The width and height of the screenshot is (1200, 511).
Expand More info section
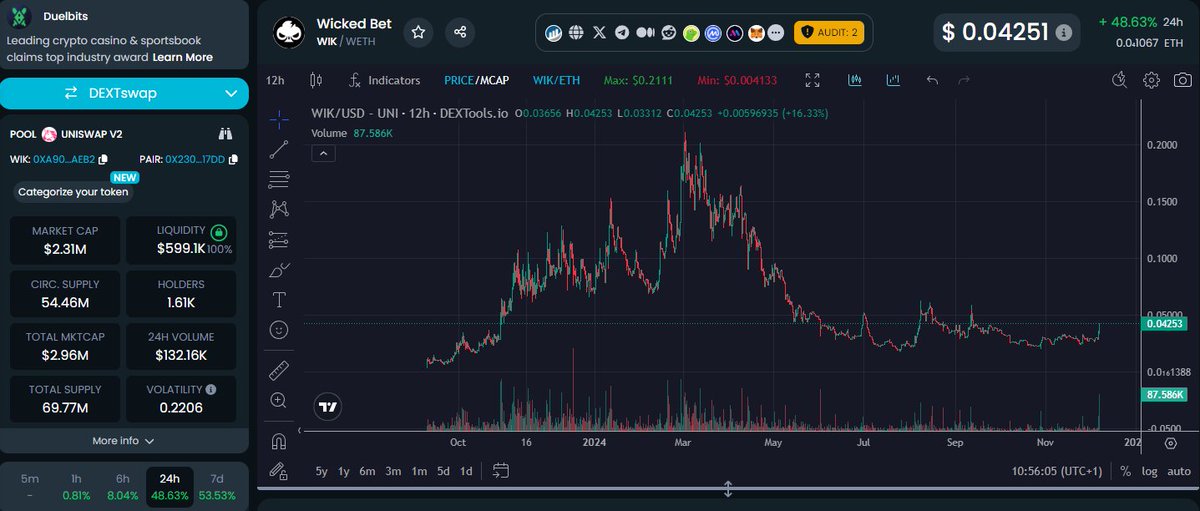pos(124,441)
